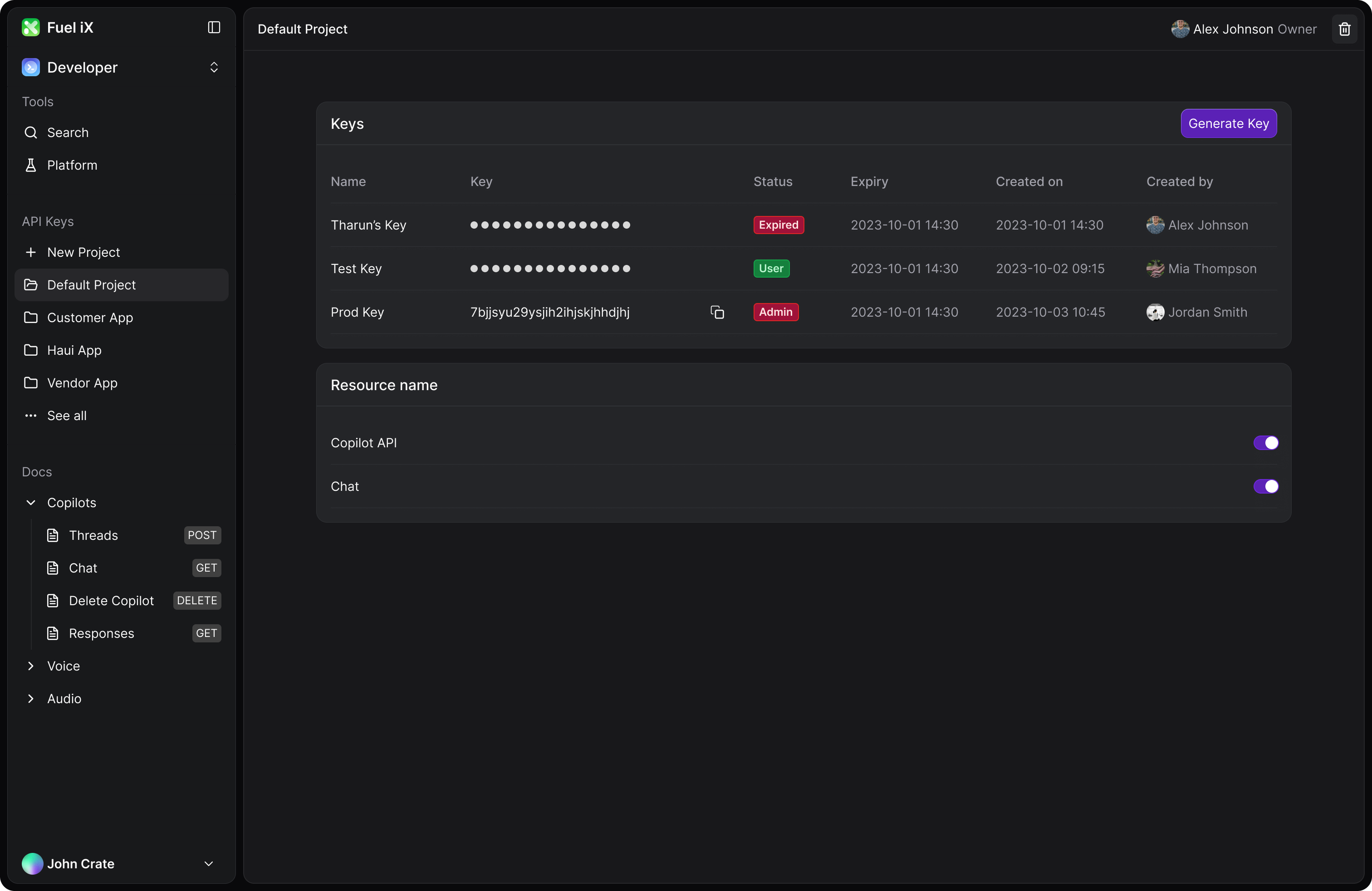The width and height of the screenshot is (1372, 891).
Task: Click the Admin status badge
Action: 776,313
